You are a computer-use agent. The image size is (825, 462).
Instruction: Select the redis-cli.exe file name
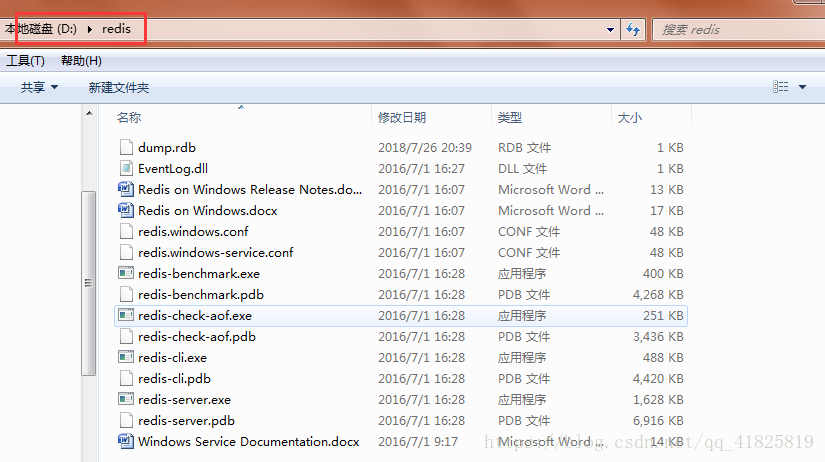point(173,358)
